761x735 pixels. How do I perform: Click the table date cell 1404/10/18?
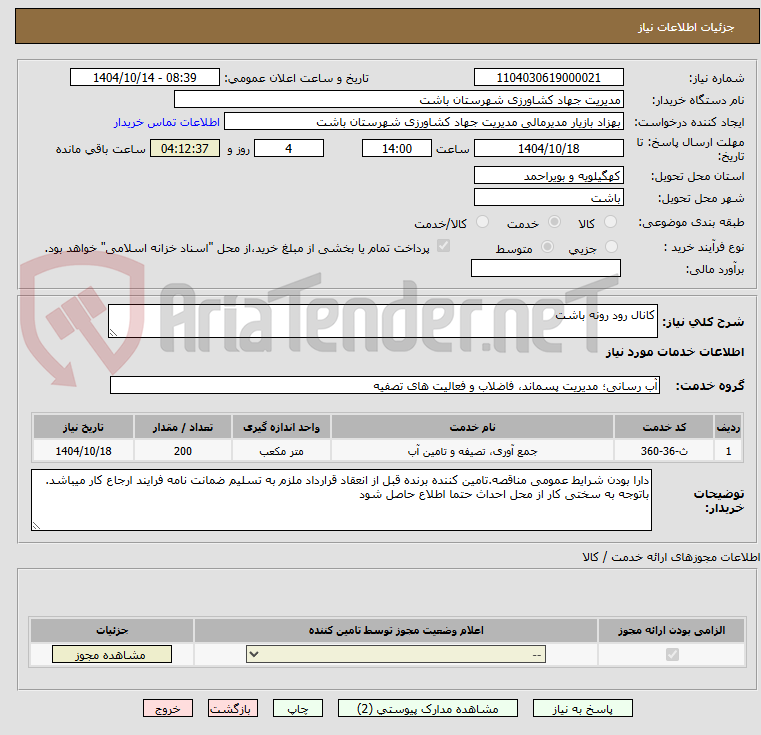point(83,451)
